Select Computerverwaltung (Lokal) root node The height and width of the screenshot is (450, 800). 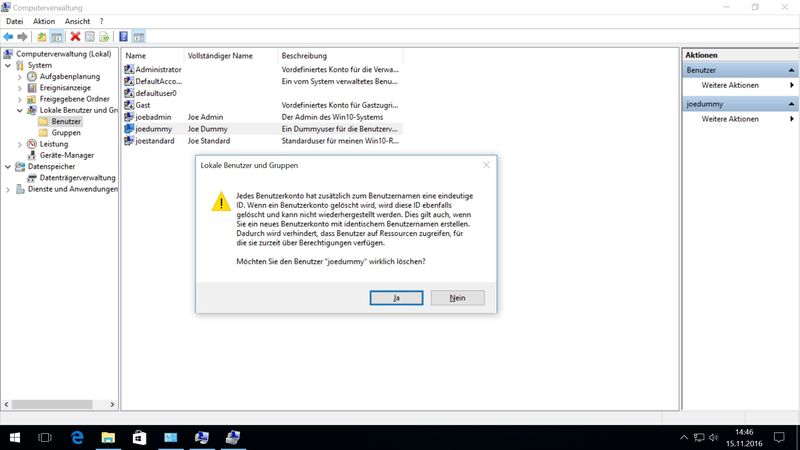coord(63,54)
